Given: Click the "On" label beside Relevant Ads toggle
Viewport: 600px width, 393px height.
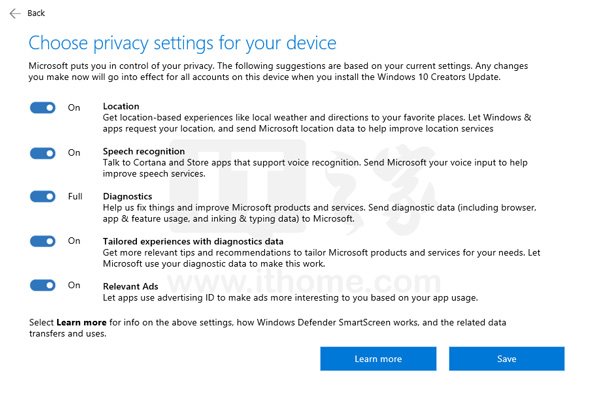Looking at the screenshot, I should 74,285.
